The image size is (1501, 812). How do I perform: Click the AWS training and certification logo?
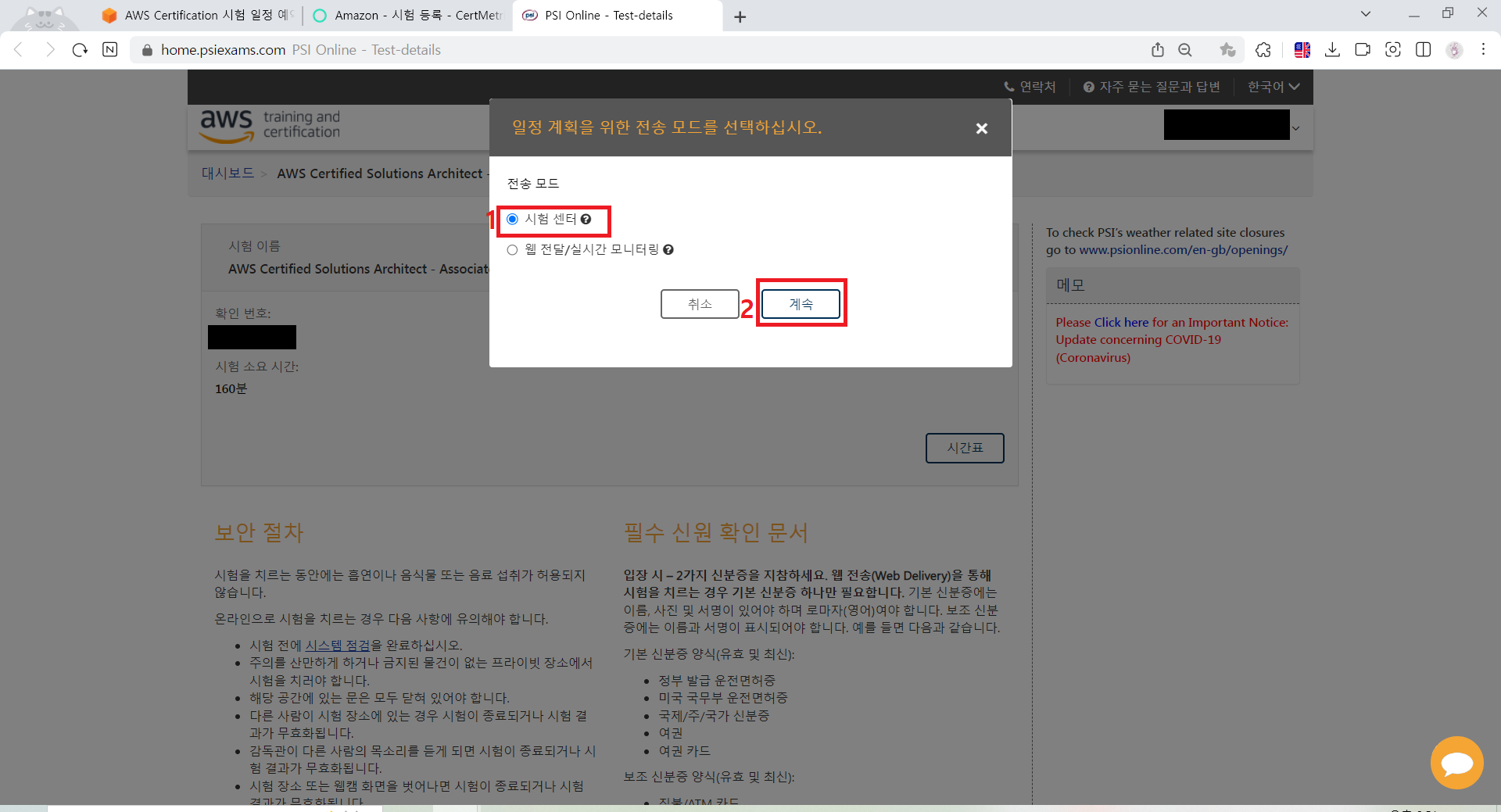270,125
